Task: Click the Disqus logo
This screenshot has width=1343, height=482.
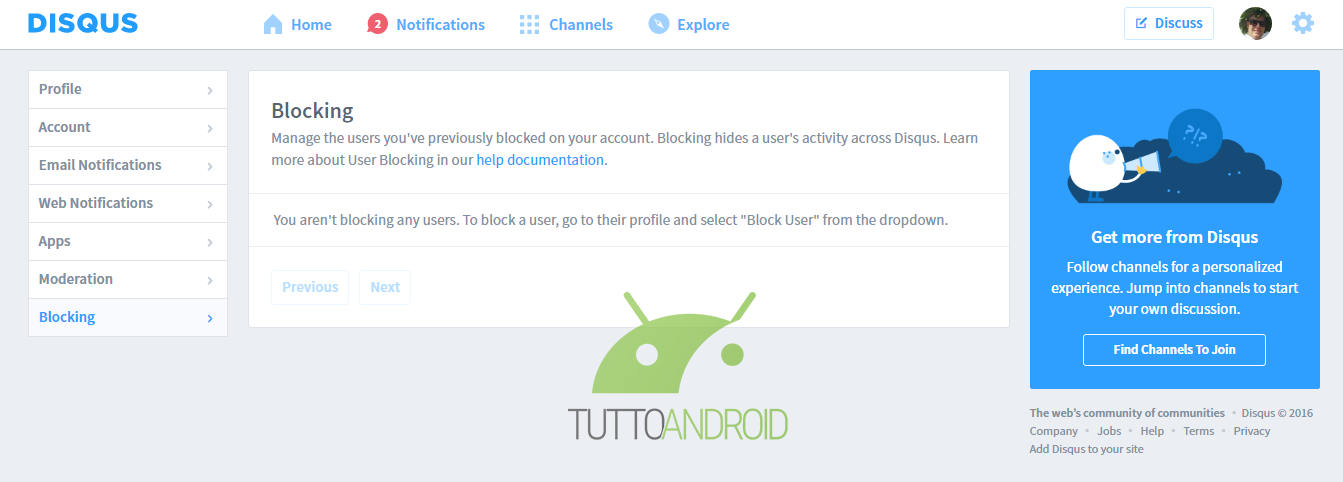Action: pos(83,23)
